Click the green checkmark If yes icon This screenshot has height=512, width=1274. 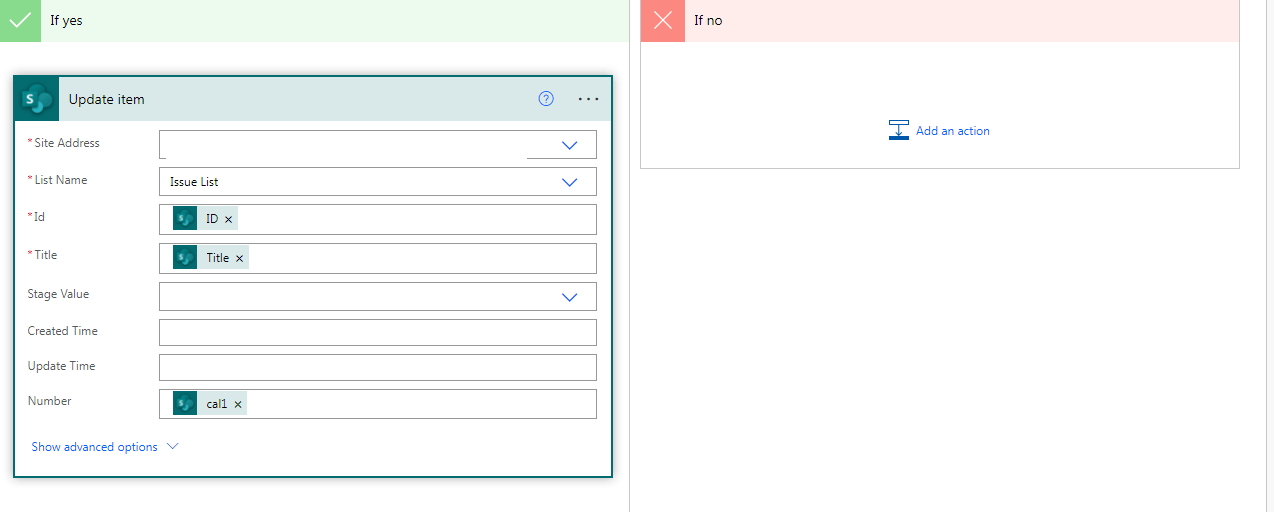tap(20, 20)
